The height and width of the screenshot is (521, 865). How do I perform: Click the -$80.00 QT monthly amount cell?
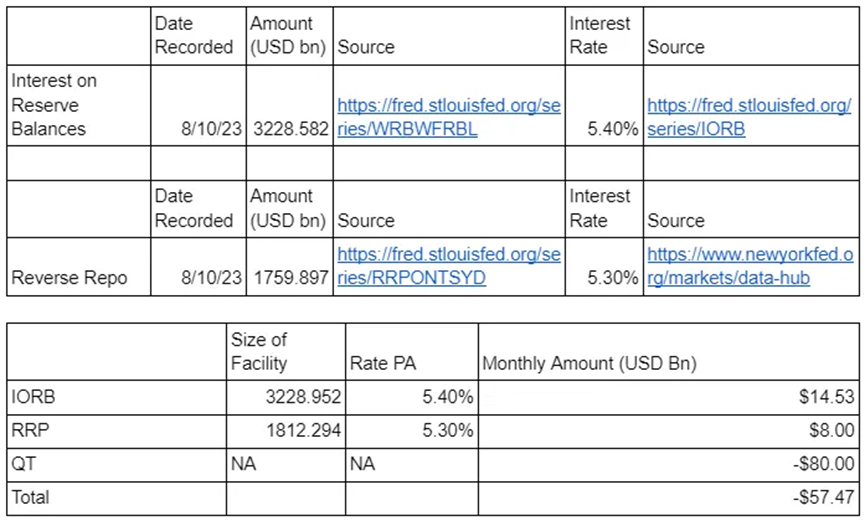point(669,465)
